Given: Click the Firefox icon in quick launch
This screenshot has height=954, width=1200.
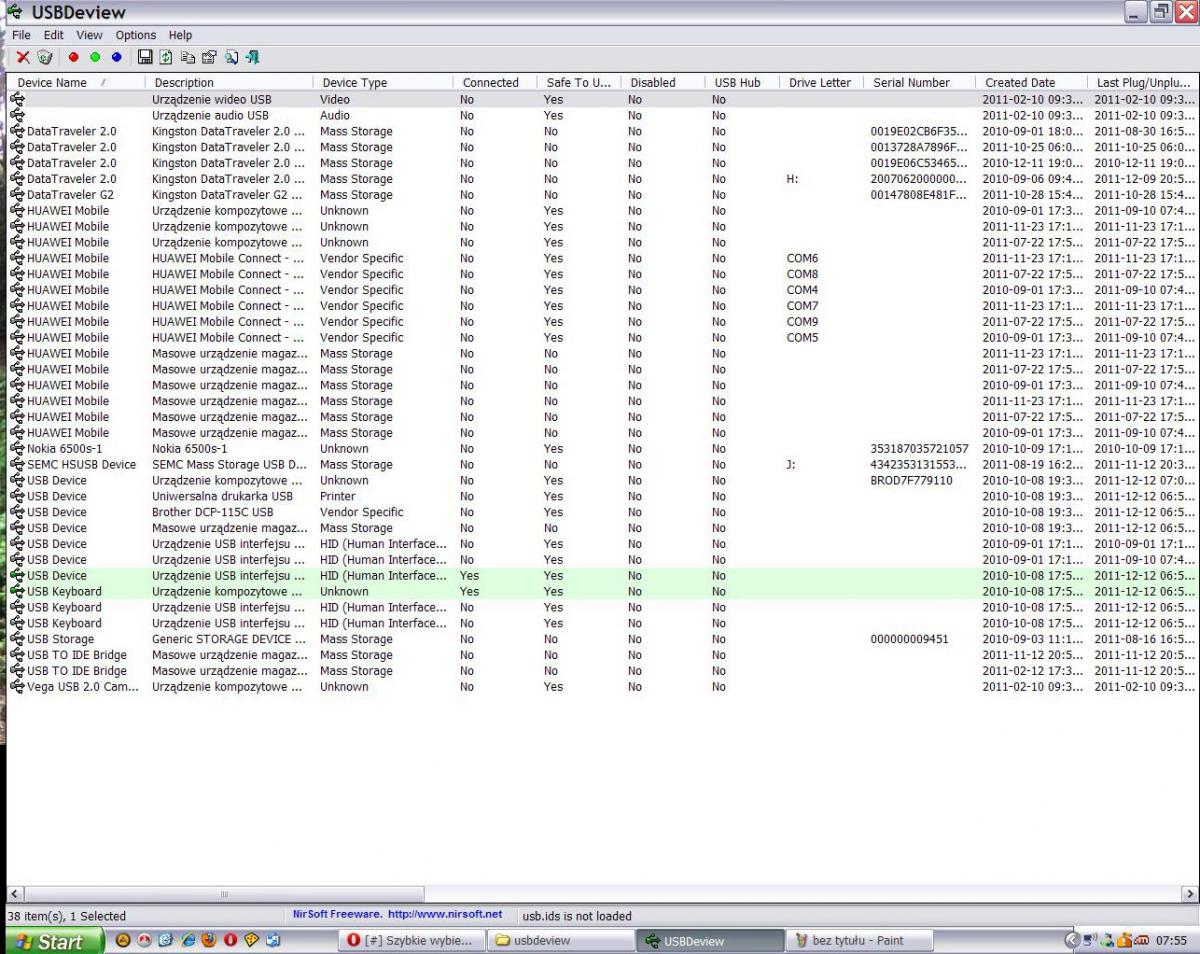Looking at the screenshot, I should pos(209,941).
